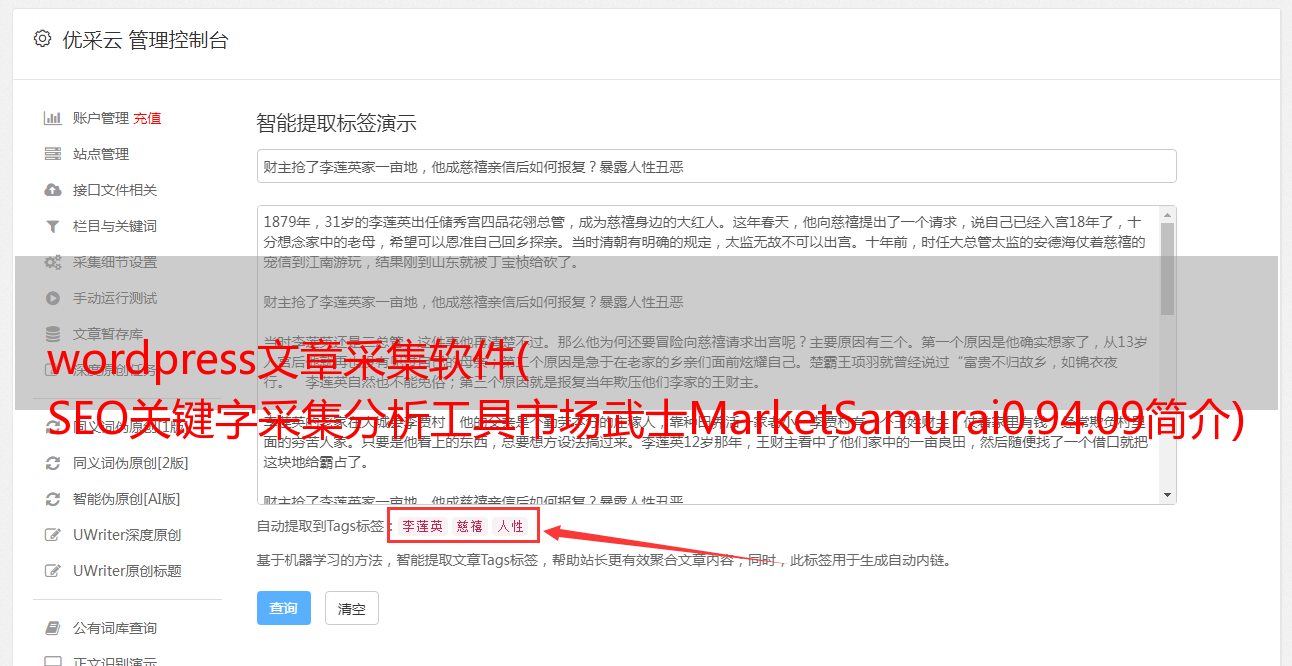Open the 公有词库查询 menu item
Image resolution: width=1292 pixels, height=666 pixels.
click(x=115, y=628)
